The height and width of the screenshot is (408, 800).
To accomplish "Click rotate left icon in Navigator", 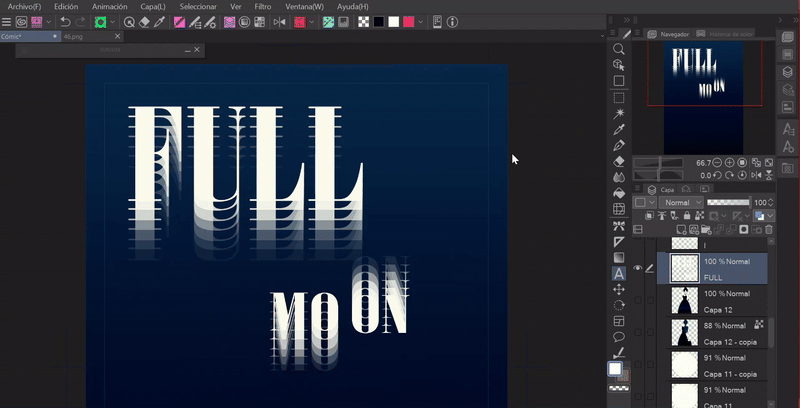I will (x=717, y=175).
